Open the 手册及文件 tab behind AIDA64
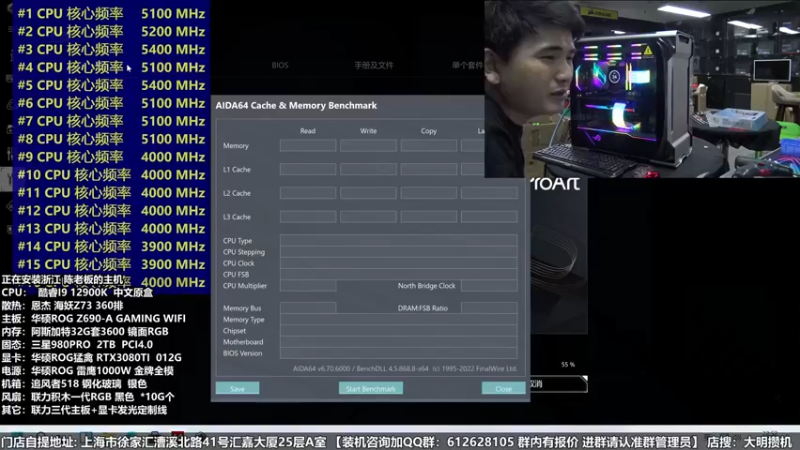 374,65
